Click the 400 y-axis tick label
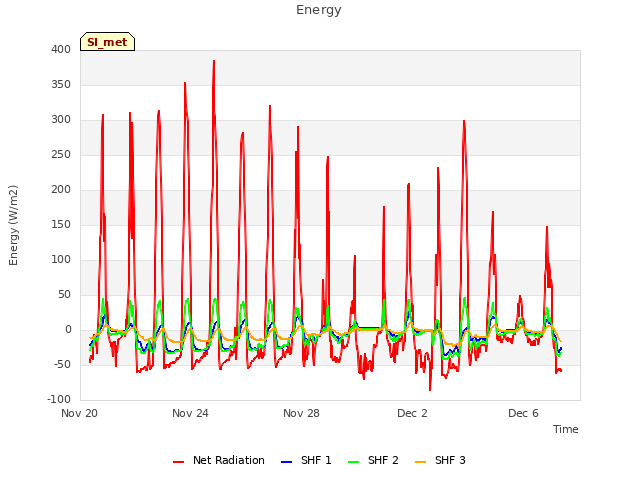Screen dimensions: 640x480 [x=61, y=49]
